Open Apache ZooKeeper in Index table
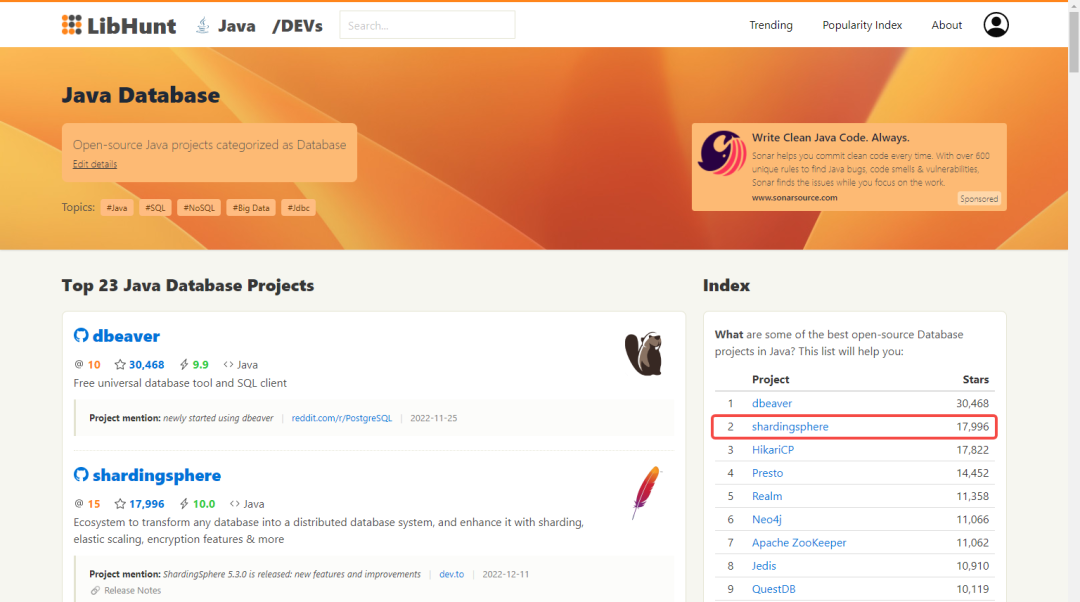The image size is (1080, 602). pos(799,542)
